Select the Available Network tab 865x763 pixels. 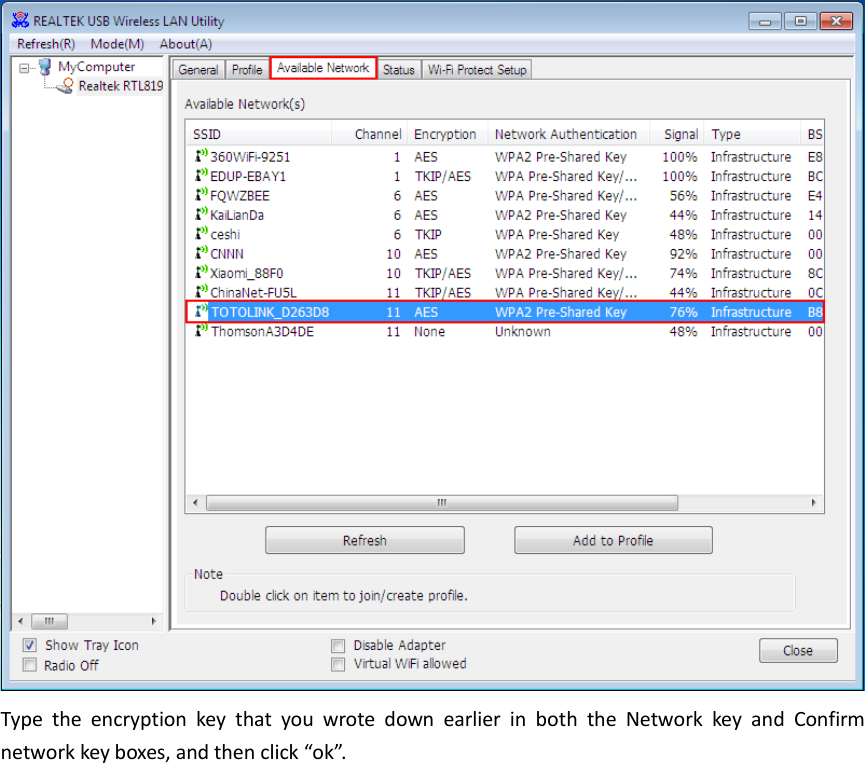click(323, 68)
